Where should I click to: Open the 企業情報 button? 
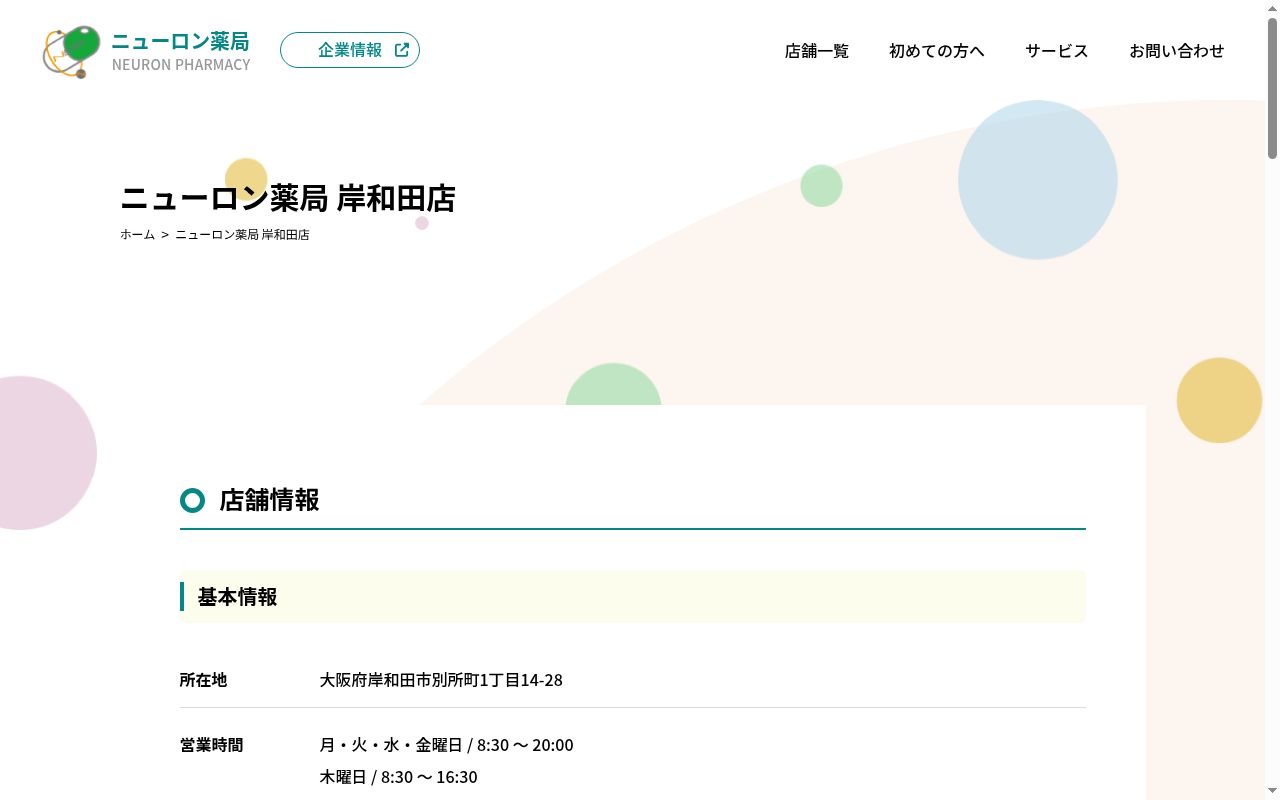[350, 50]
